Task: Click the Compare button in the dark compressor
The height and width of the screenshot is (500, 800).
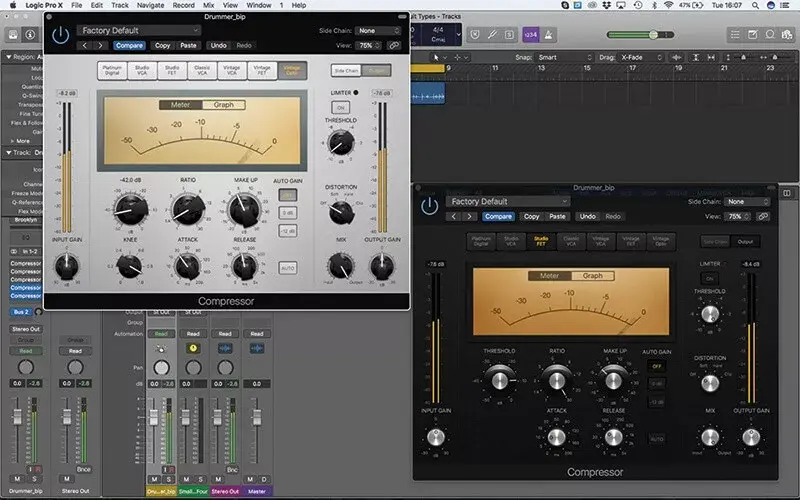Action: point(498,216)
